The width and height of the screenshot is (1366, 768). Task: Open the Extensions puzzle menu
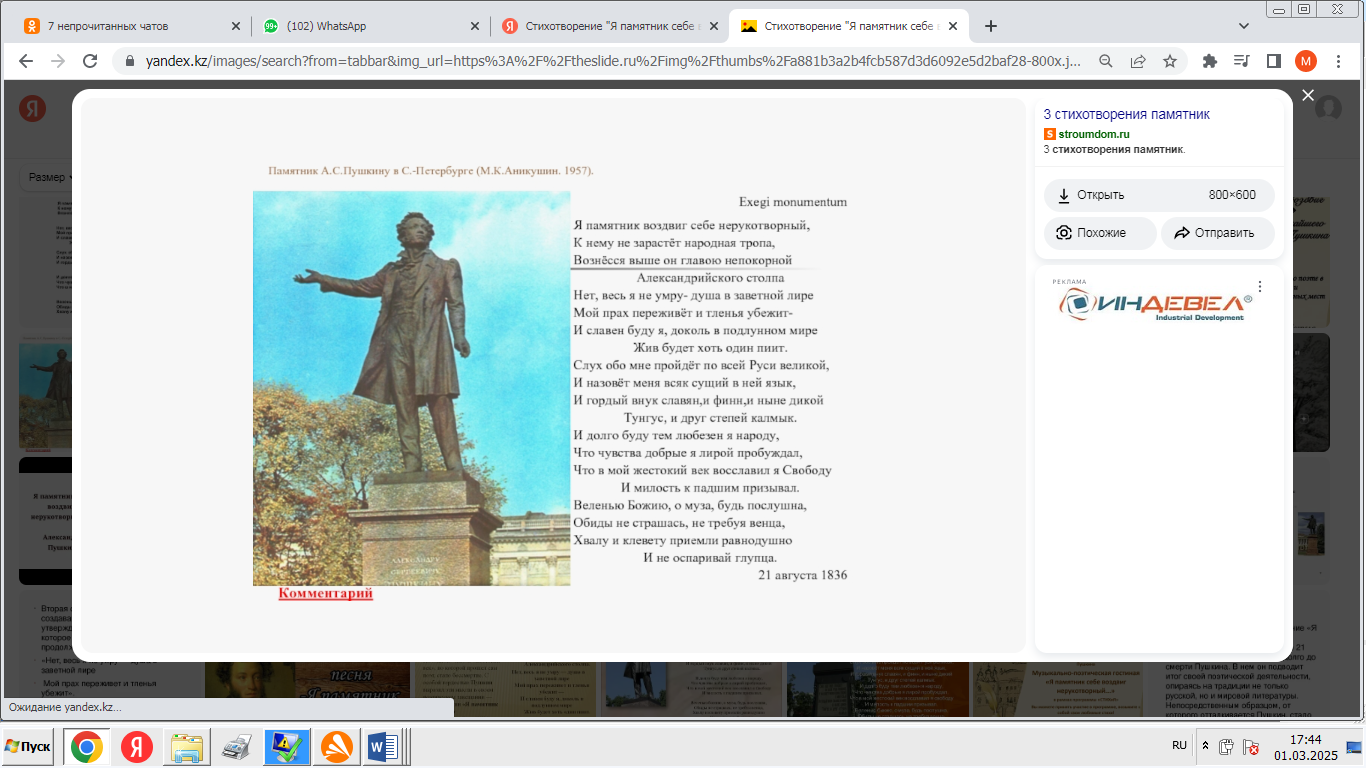tap(1210, 61)
